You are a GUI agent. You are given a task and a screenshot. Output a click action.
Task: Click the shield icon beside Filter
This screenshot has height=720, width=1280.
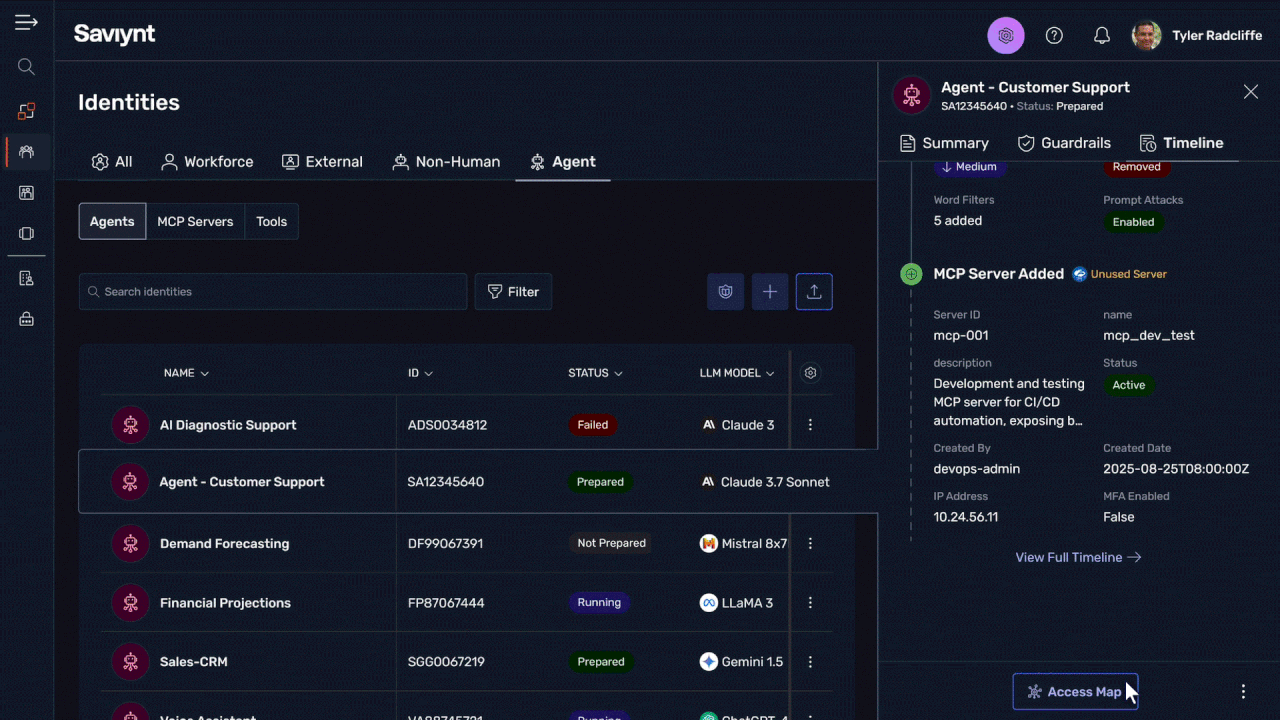click(726, 292)
